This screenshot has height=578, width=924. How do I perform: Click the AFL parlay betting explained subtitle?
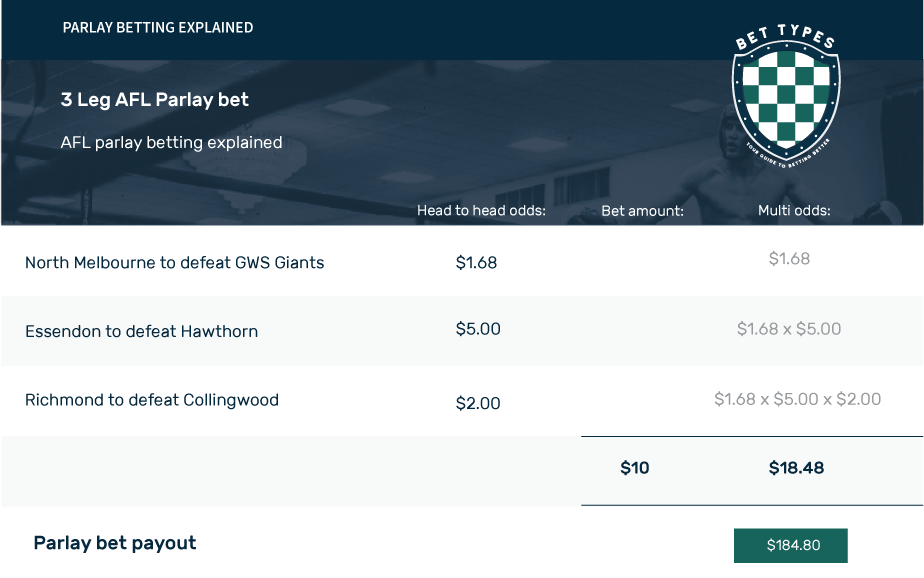click(171, 143)
